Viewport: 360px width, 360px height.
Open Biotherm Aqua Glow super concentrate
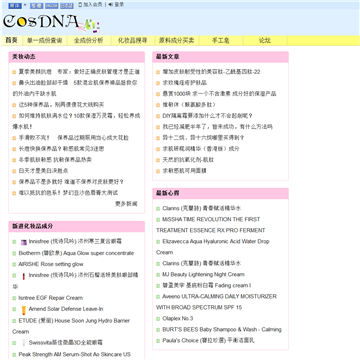(76, 253)
